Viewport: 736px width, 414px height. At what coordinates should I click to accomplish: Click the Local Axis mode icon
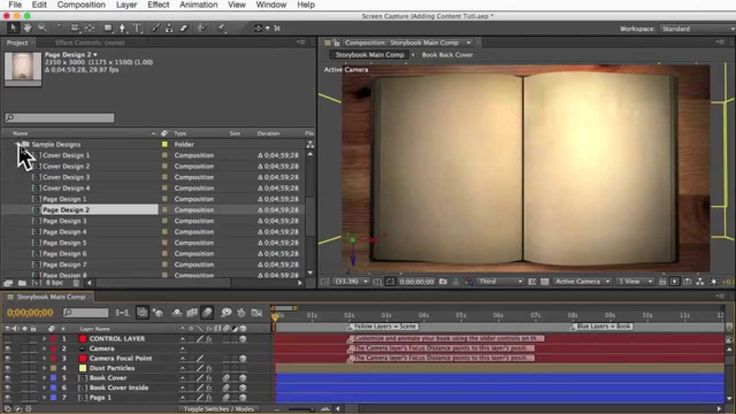click(x=258, y=28)
